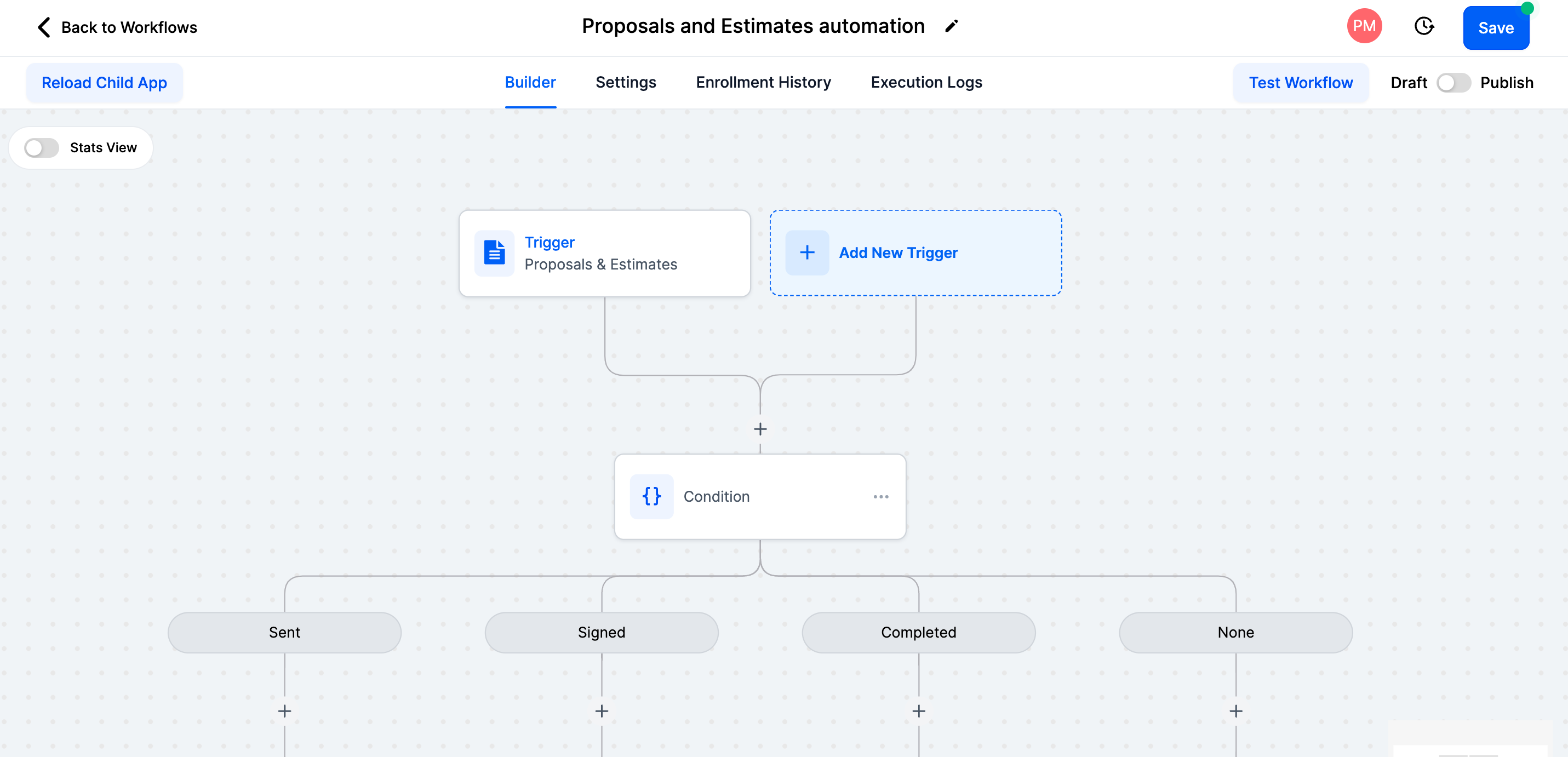Open version history clock icon
Screen dimensions: 1568x757
[x=1424, y=26]
